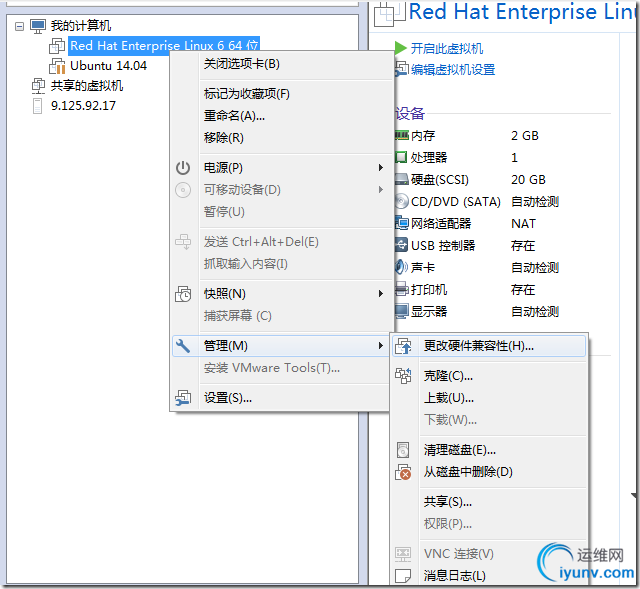Click the settings icon beside 设置(S)

point(183,398)
